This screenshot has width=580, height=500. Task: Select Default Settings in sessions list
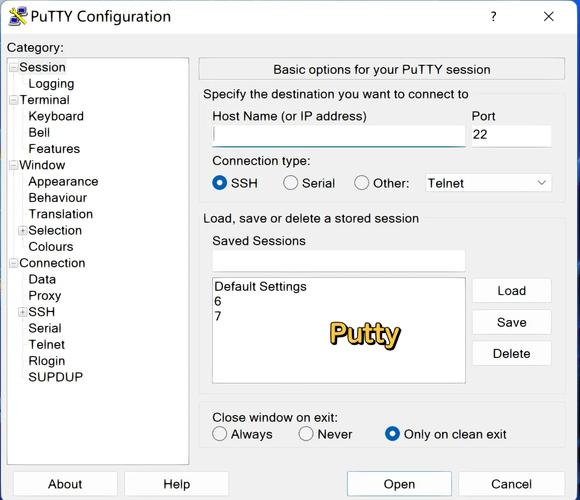click(x=260, y=286)
